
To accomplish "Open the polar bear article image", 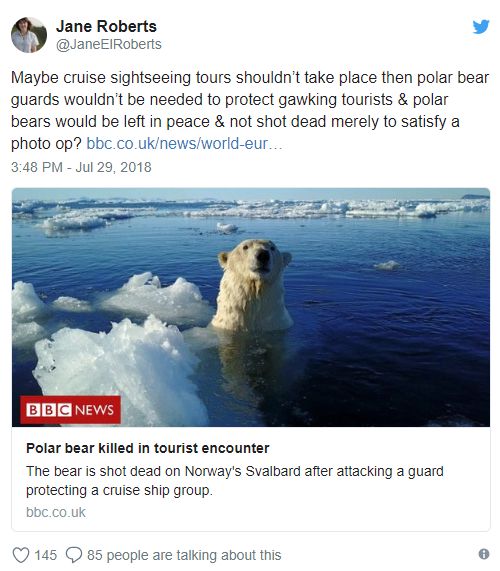I will (x=251, y=307).
